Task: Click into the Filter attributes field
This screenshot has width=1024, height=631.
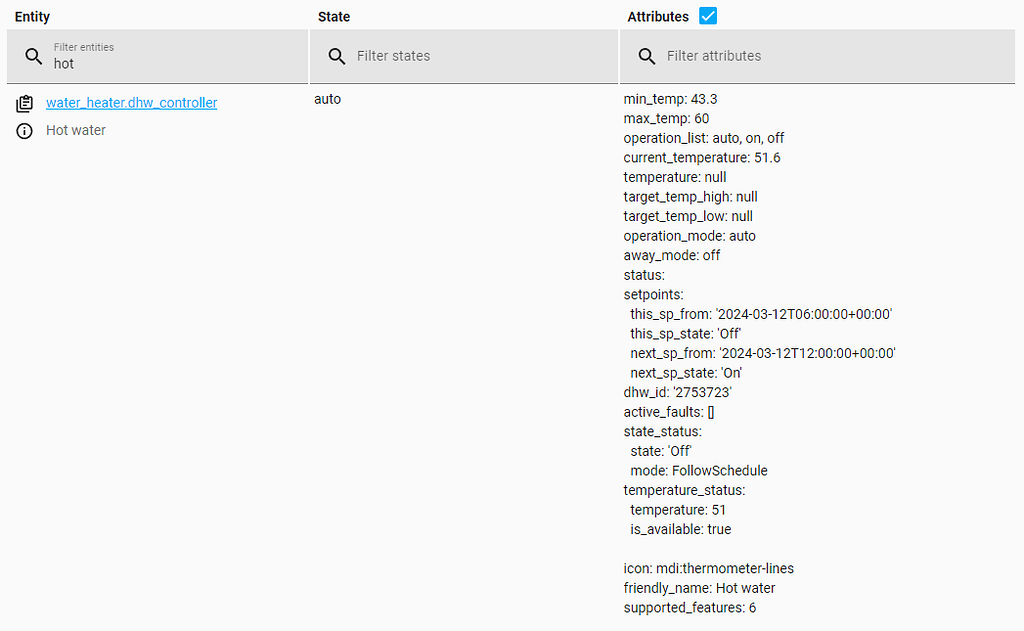Action: coord(830,56)
